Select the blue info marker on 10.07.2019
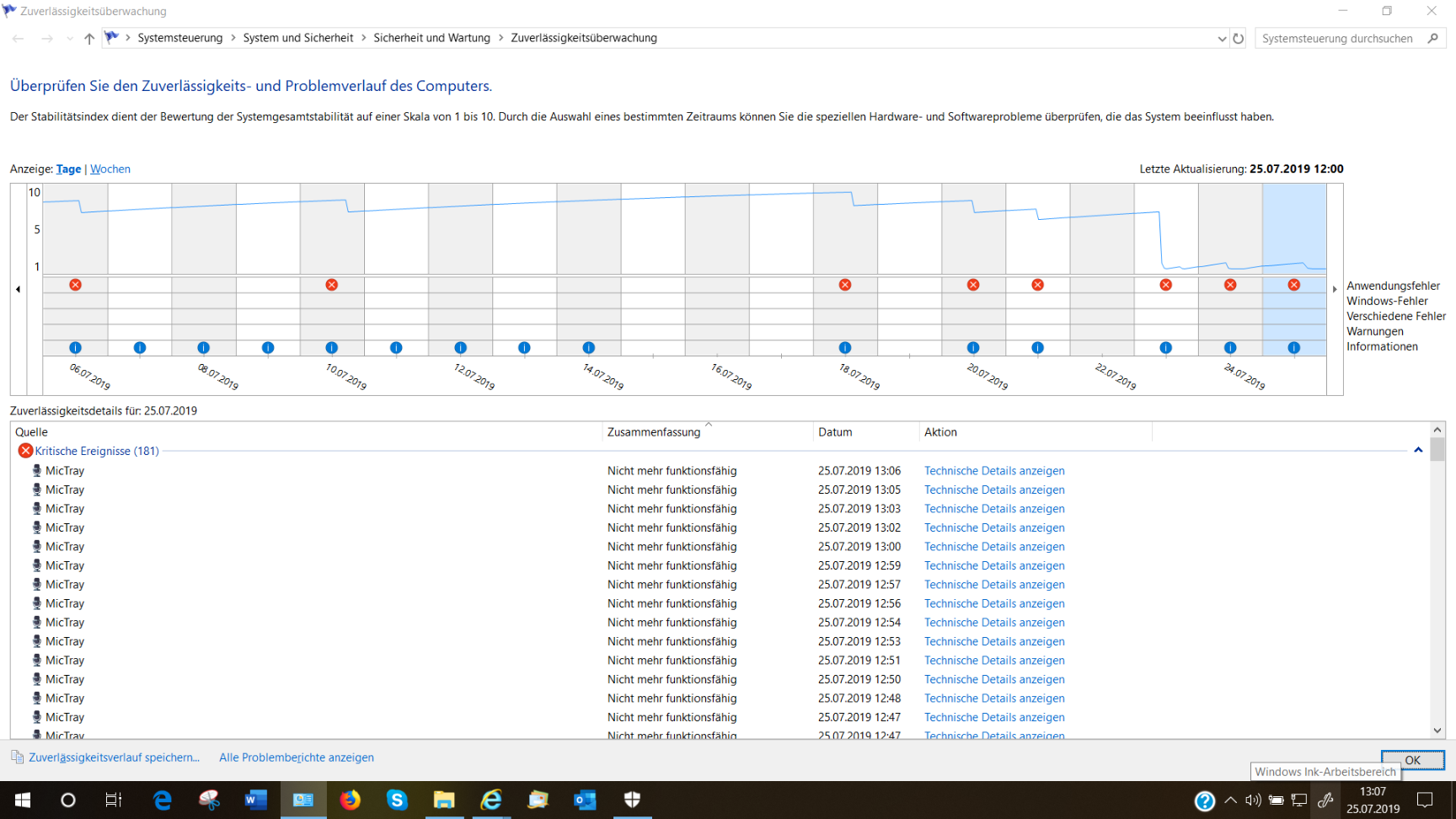Image resolution: width=1456 pixels, height=819 pixels. click(332, 347)
